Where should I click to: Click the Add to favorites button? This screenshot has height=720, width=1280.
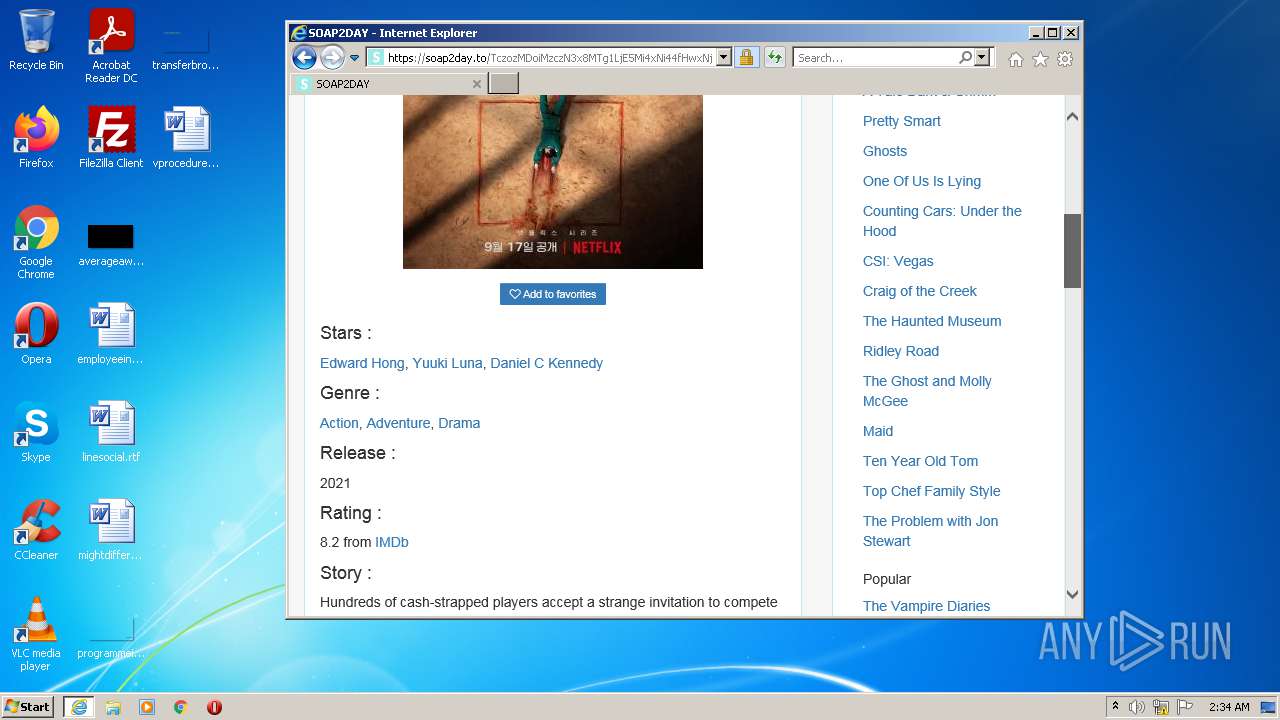pyautogui.click(x=553, y=294)
